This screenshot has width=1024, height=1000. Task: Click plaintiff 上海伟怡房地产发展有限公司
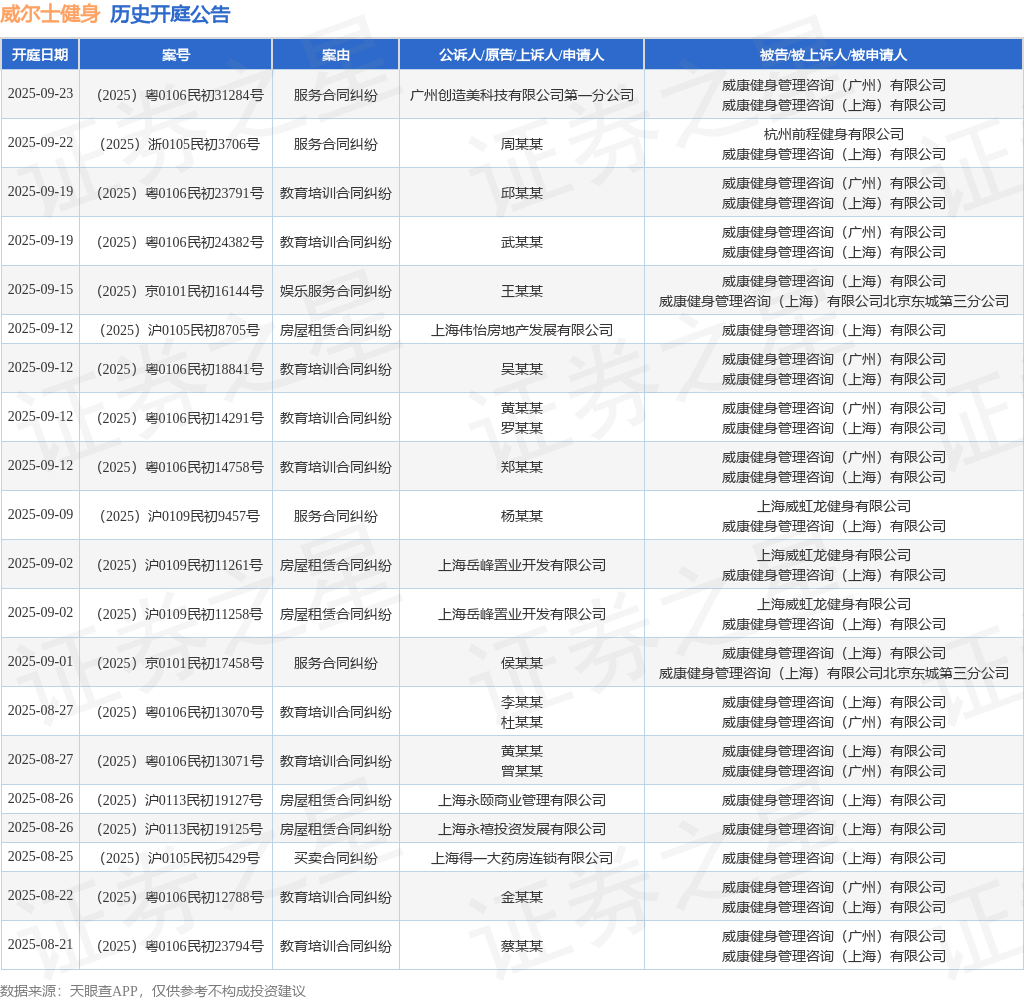522,331
